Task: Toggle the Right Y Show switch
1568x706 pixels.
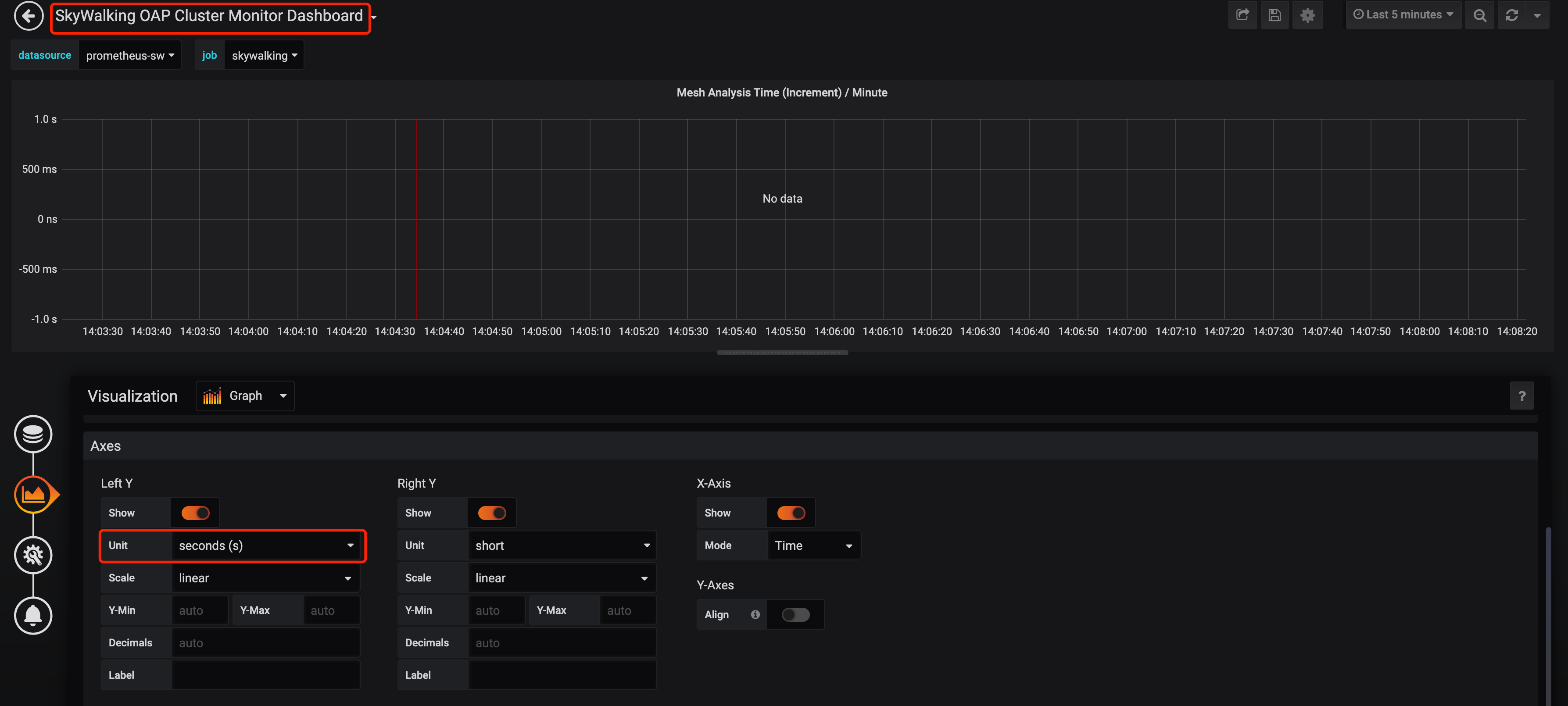Action: click(492, 513)
